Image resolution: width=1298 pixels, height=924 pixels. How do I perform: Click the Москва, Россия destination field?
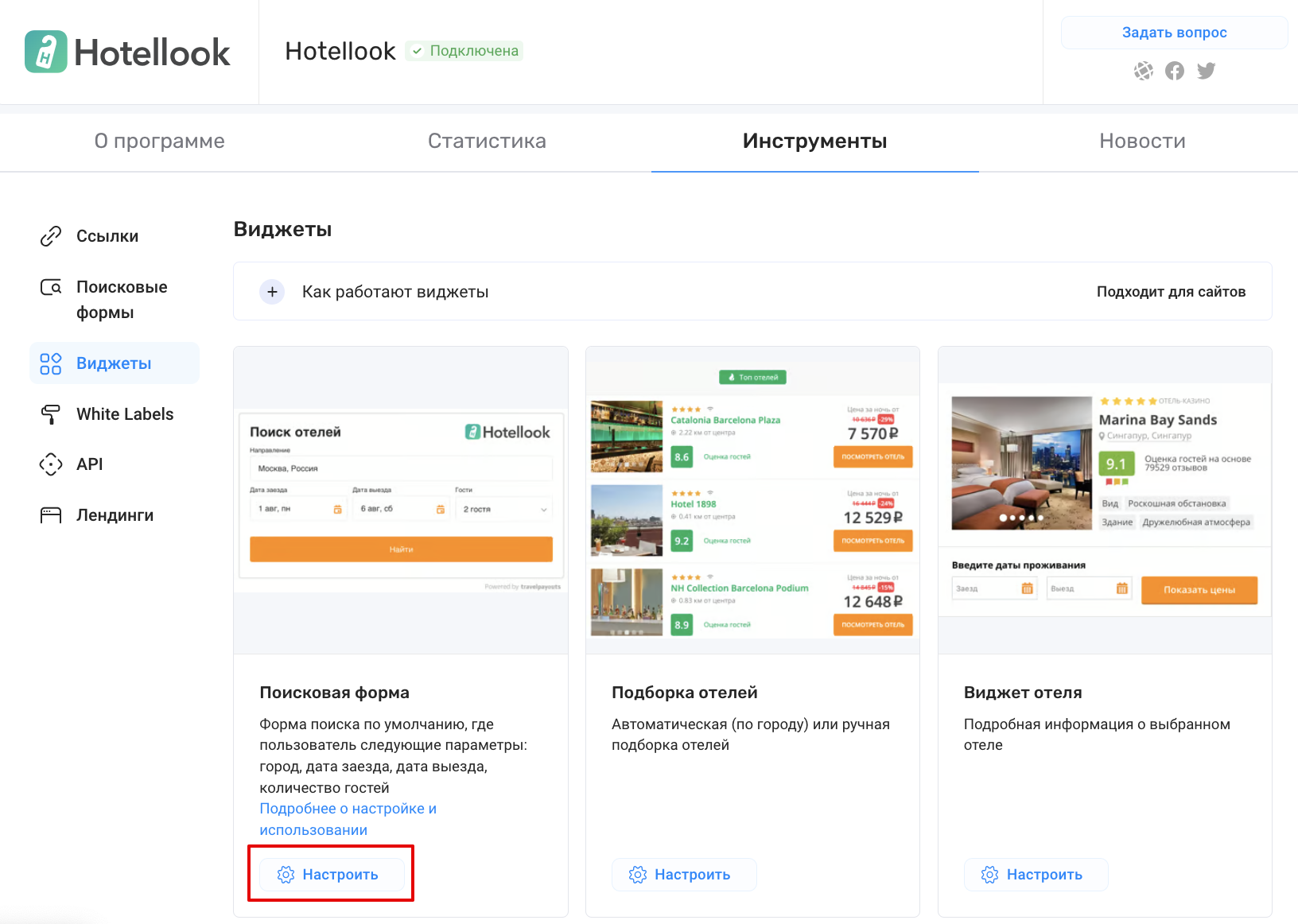tap(401, 468)
